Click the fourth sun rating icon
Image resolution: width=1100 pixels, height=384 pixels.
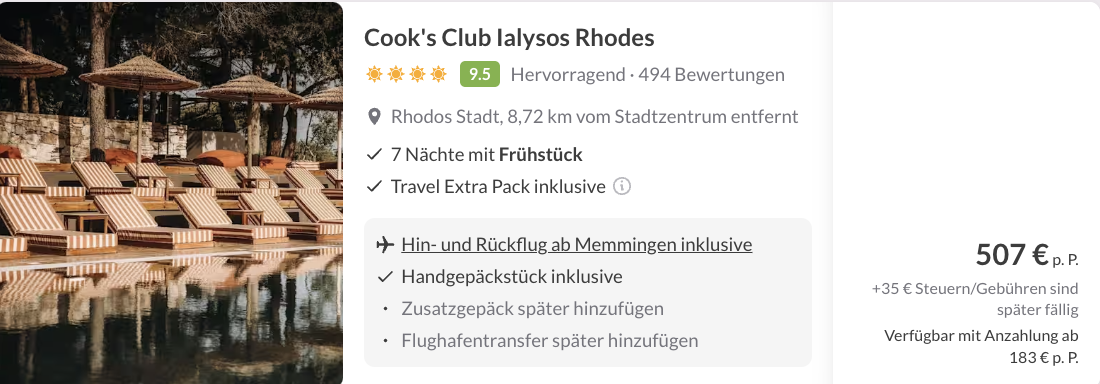coord(439,74)
